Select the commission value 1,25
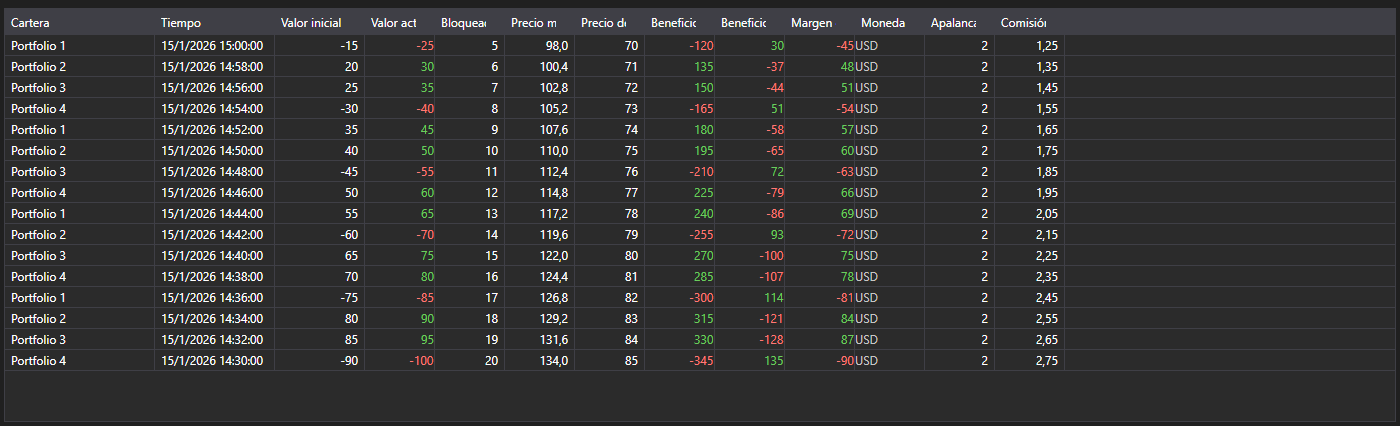The height and width of the screenshot is (426, 1400). pyautogui.click(x=1029, y=46)
